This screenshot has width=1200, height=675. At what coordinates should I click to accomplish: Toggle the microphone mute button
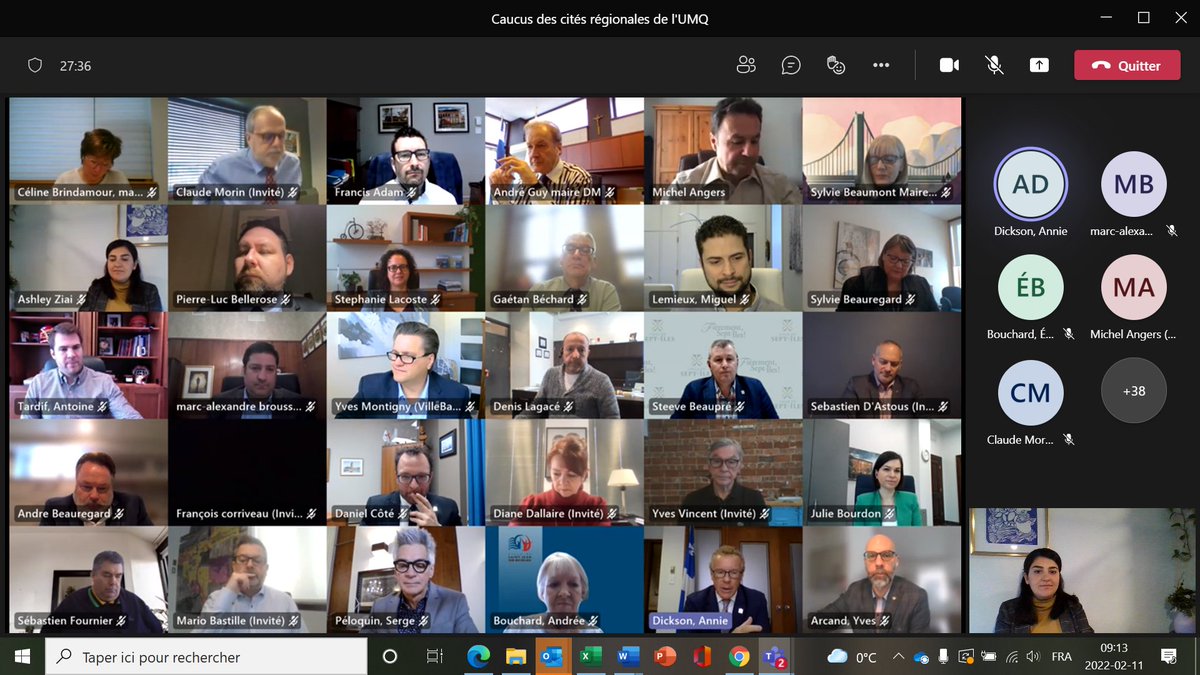click(994, 65)
